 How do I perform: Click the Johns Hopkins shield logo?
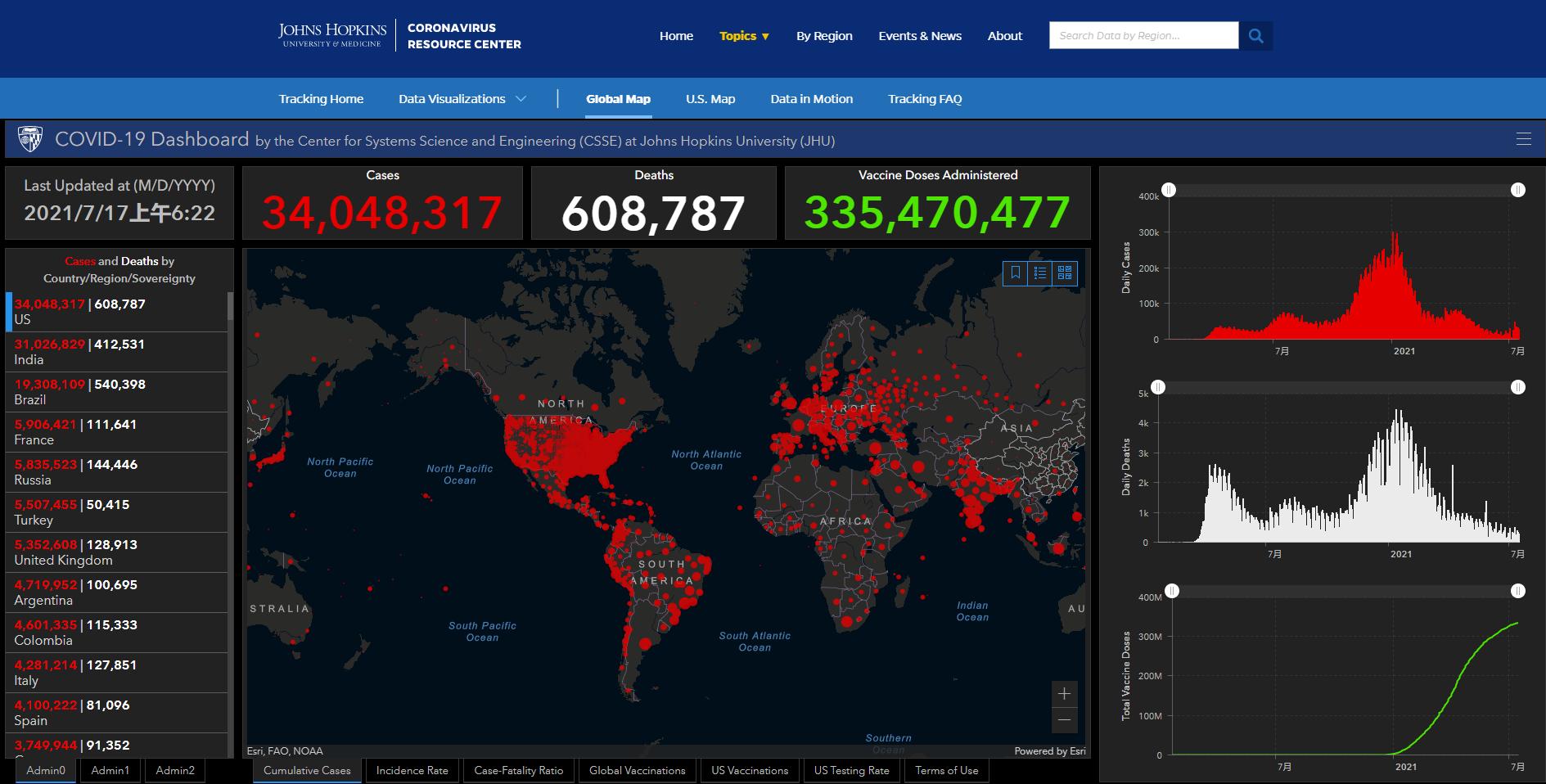click(x=30, y=139)
